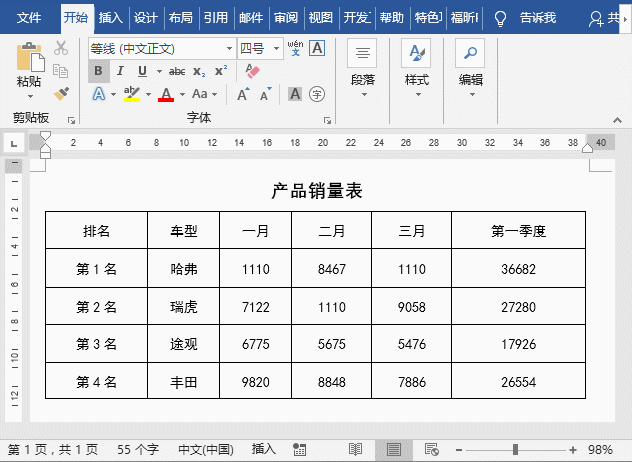The image size is (632, 462).
Task: Click the zoom slider handle
Action: pos(515,450)
